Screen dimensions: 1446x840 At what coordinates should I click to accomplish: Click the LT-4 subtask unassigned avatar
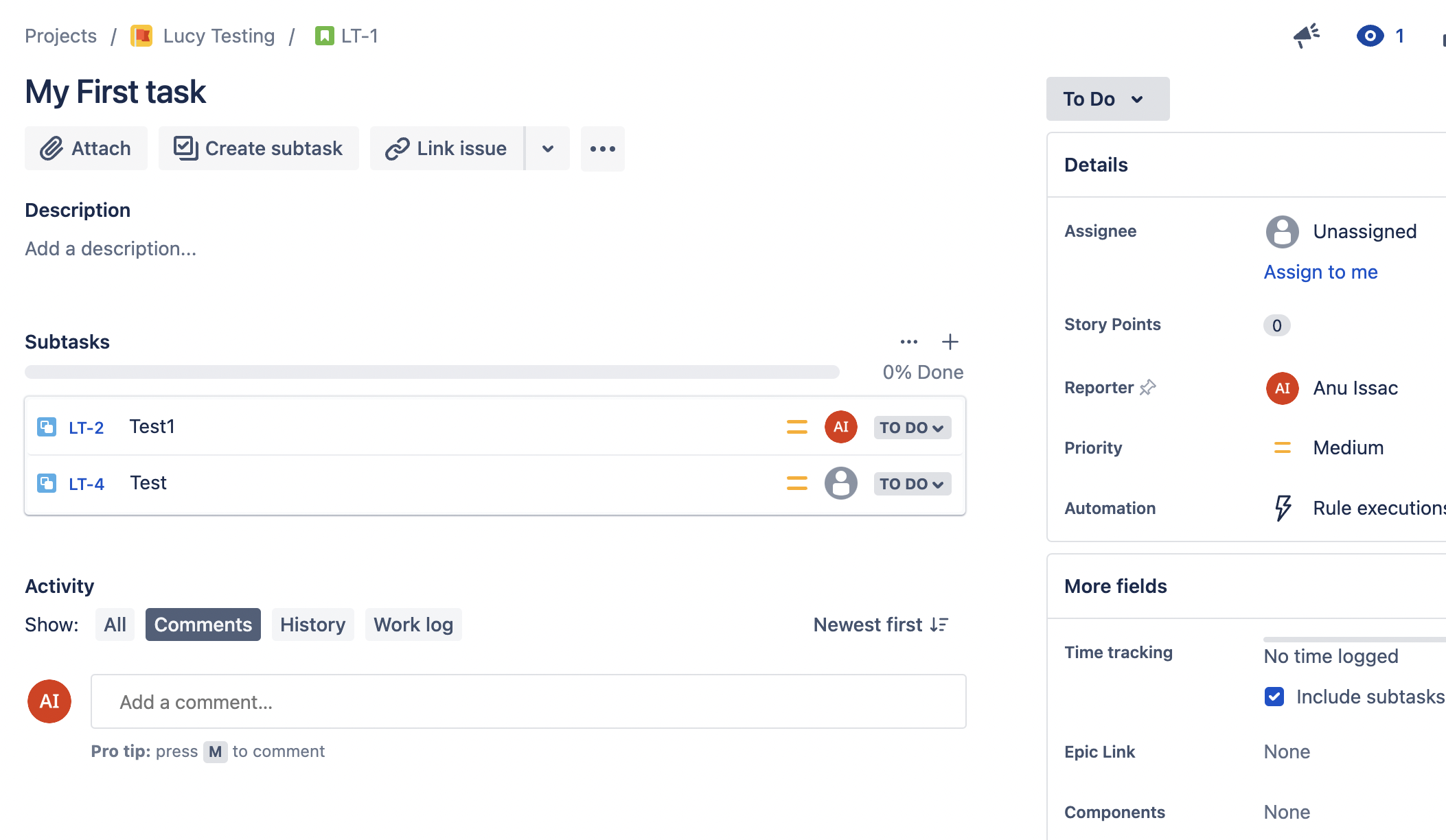[x=841, y=483]
